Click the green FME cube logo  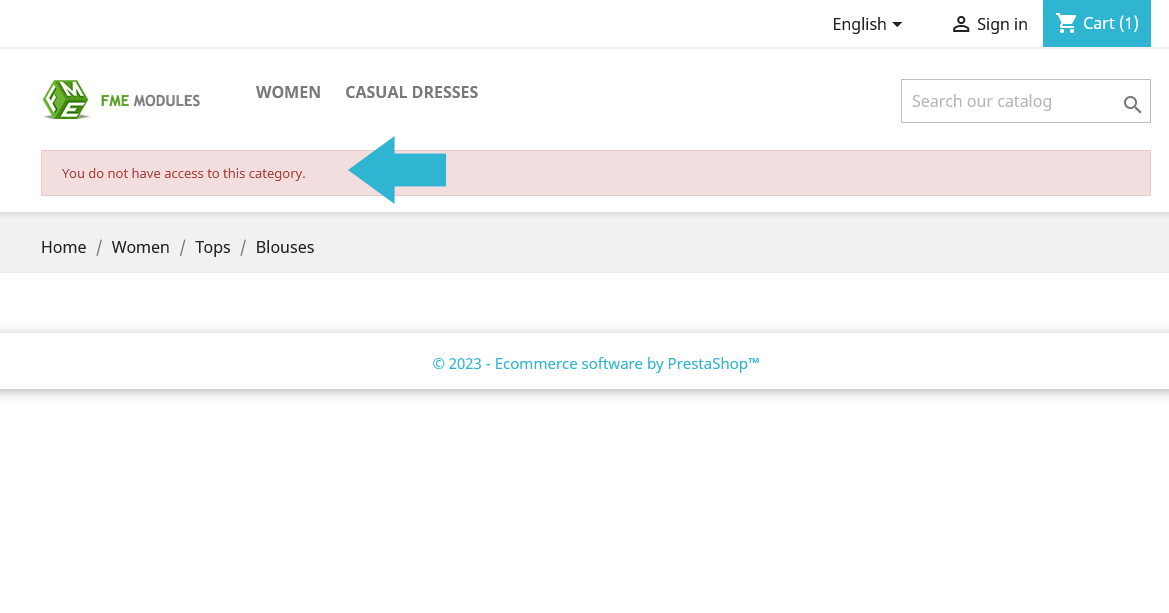[x=65, y=100]
